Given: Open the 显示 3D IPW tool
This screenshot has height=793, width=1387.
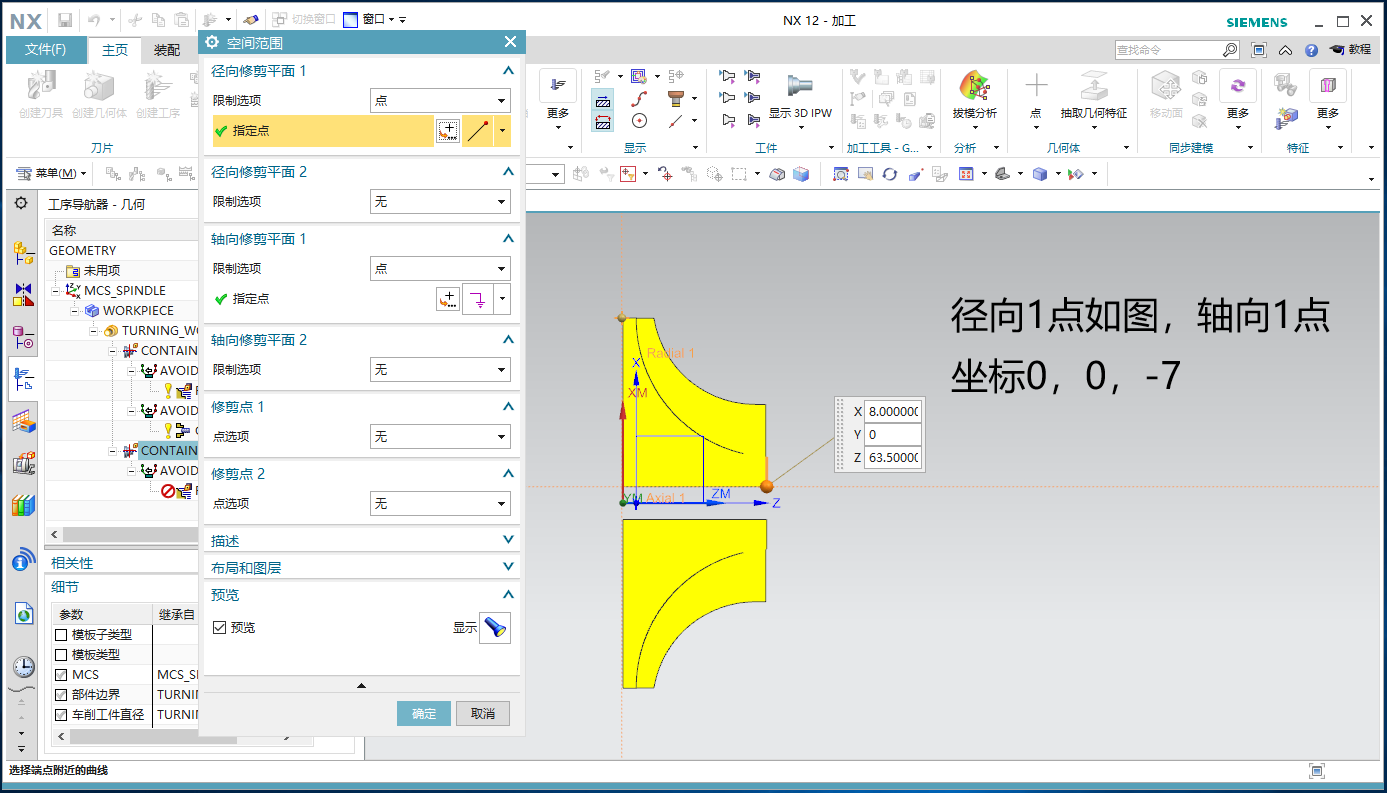Looking at the screenshot, I should coord(800,98).
